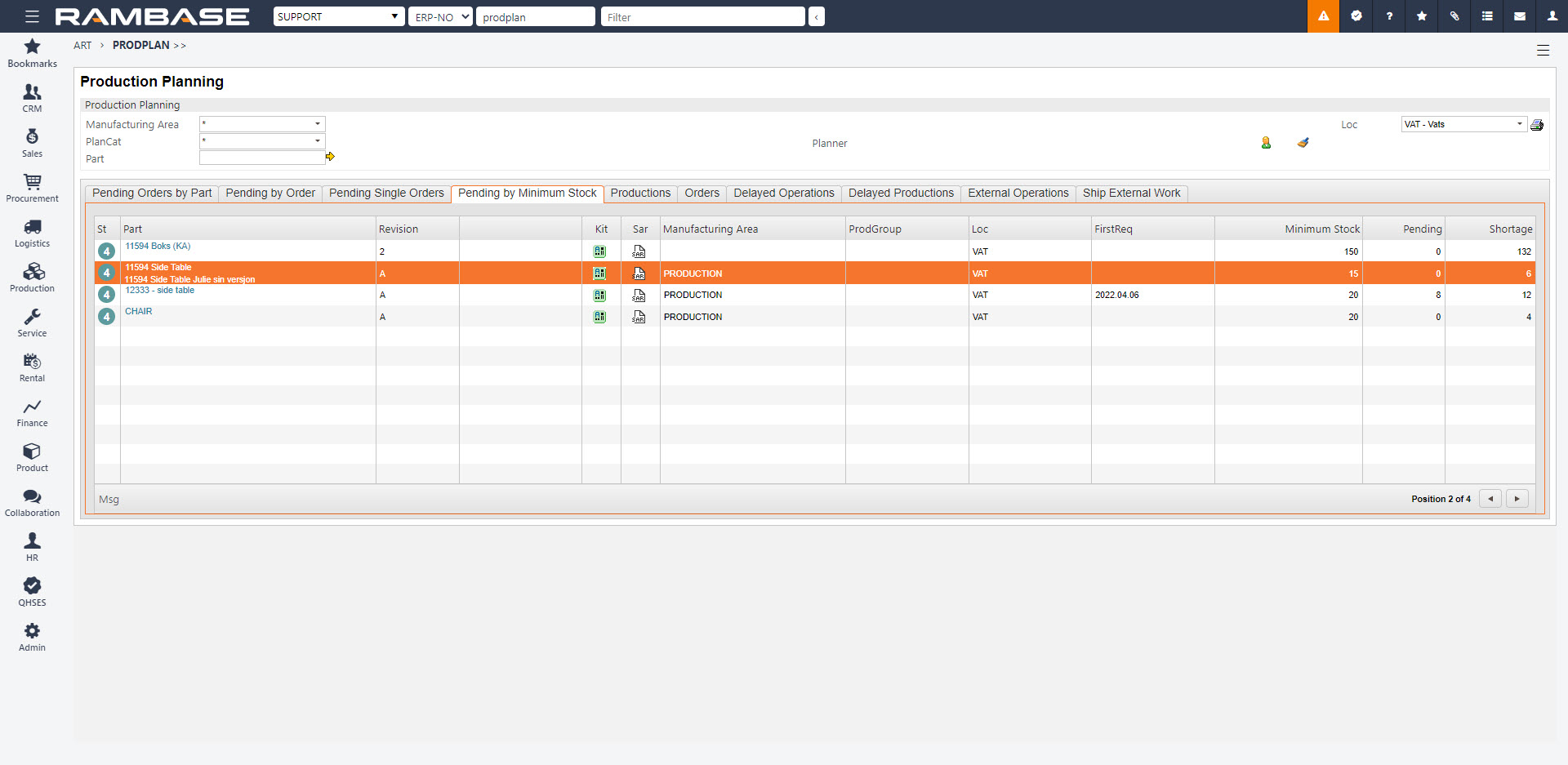The height and width of the screenshot is (765, 1568).
Task: Switch to Pending Orders by Part tab
Action: (x=152, y=193)
